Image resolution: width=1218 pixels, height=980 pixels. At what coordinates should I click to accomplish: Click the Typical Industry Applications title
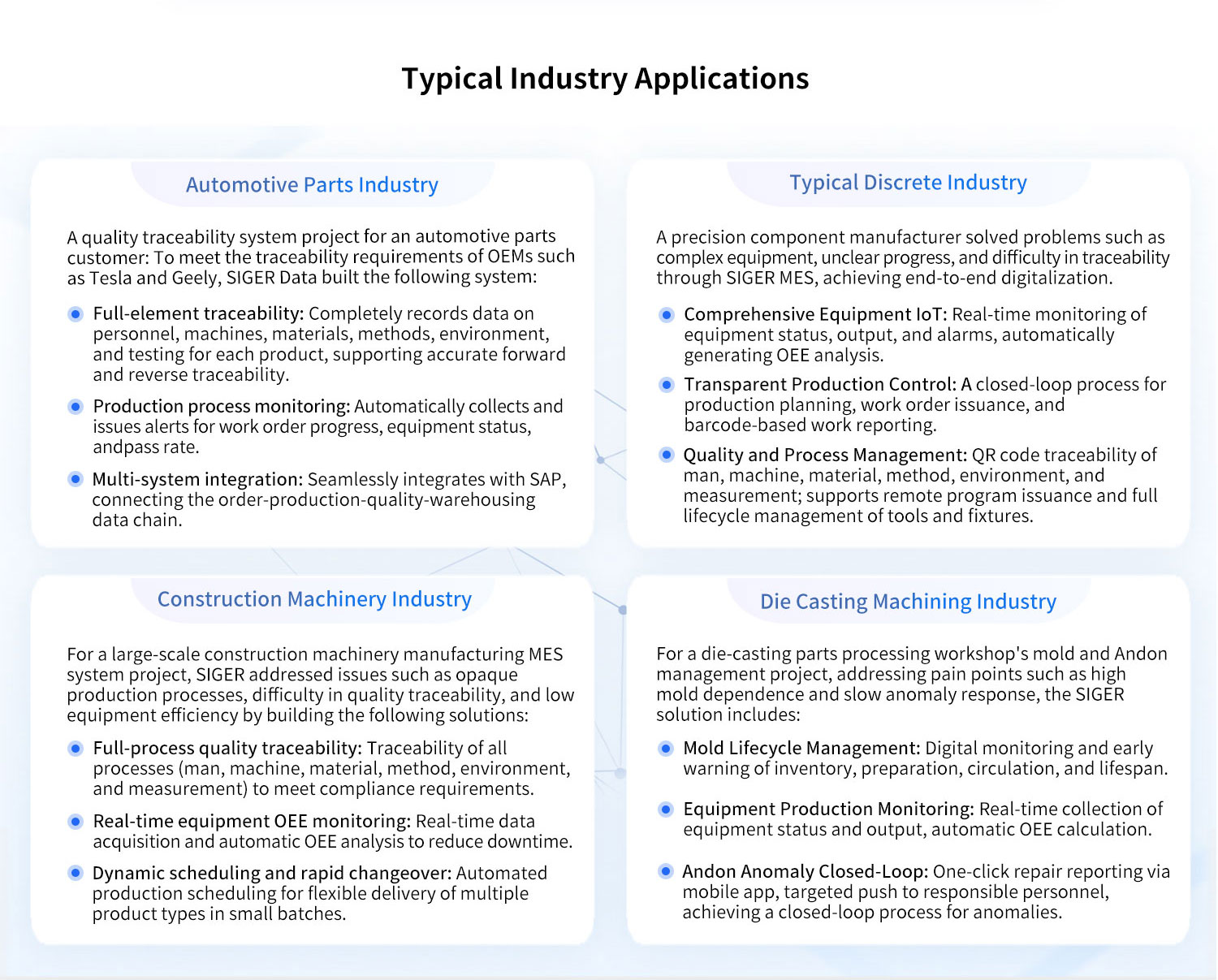(x=605, y=79)
